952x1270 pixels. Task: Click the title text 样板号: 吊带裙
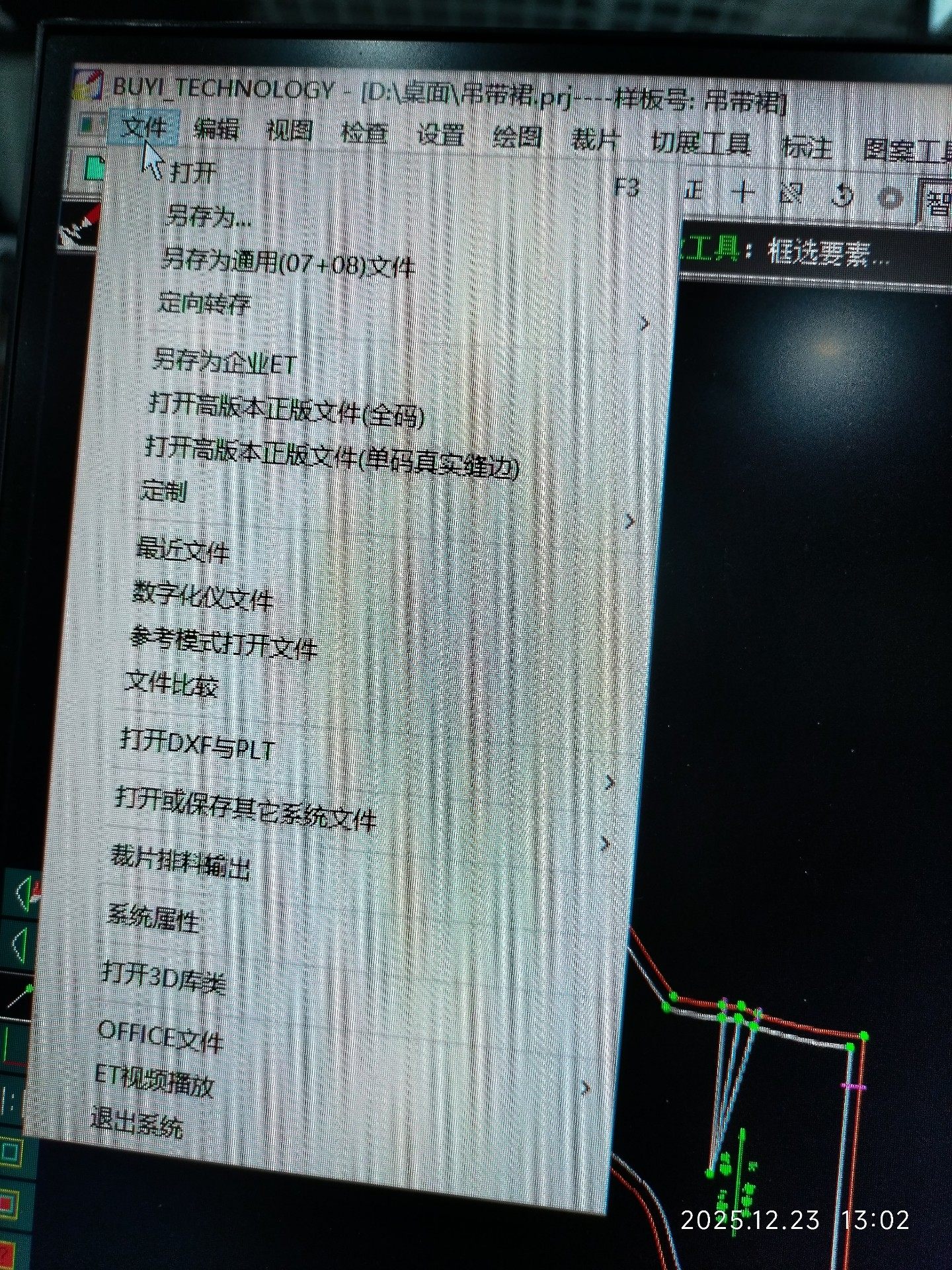699,101
